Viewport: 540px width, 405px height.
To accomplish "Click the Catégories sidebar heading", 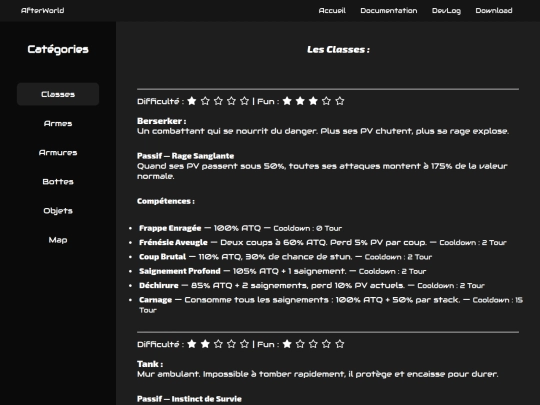I will click(58, 50).
